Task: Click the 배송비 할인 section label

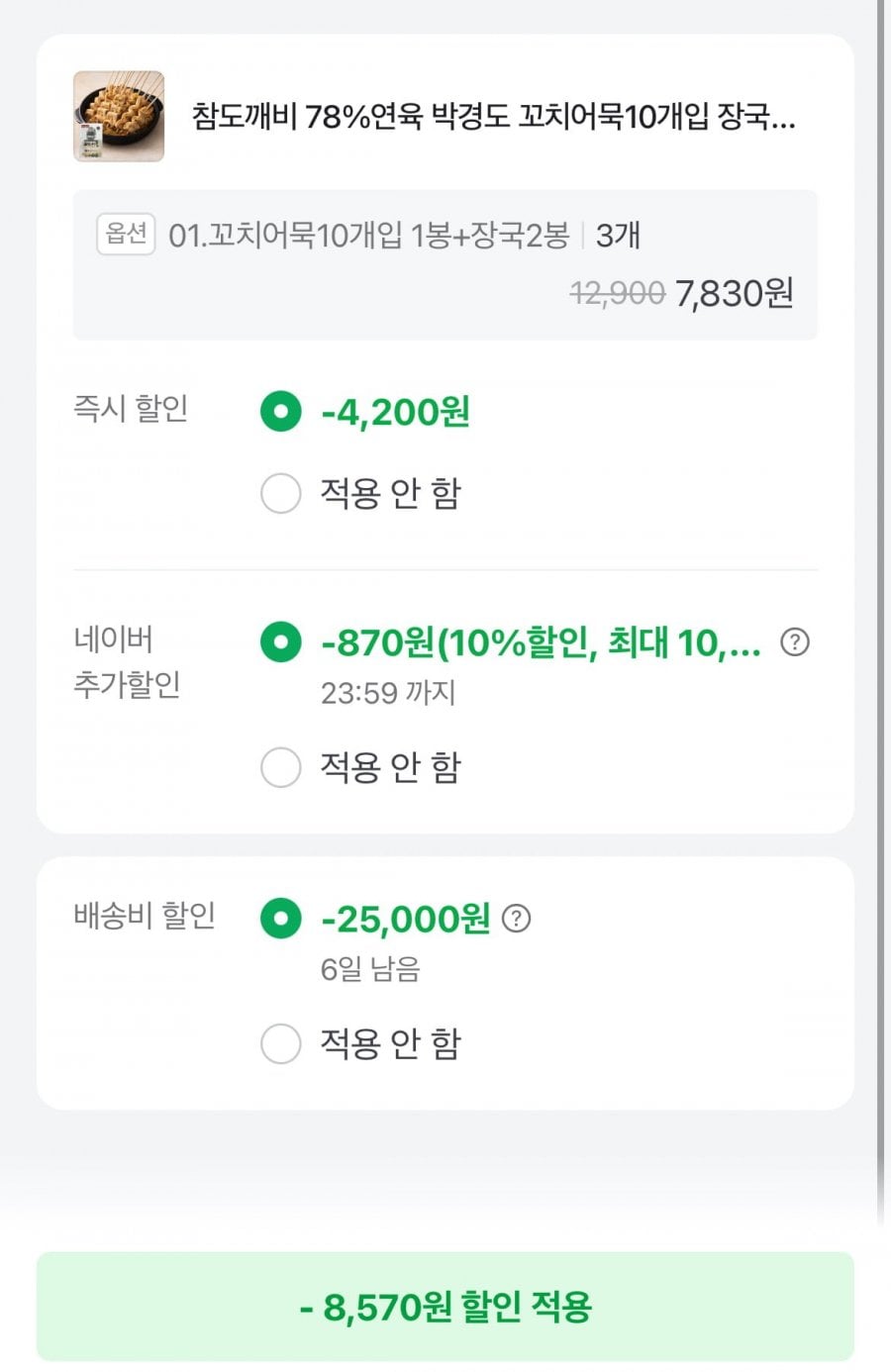Action: [x=145, y=916]
